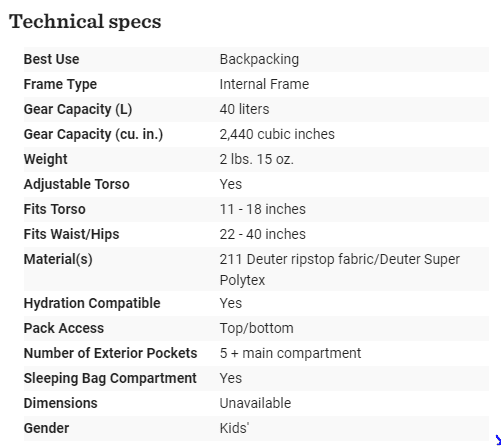Click the blue arrow icon at bottom right
This screenshot has width=501, height=446.
tap(498, 439)
